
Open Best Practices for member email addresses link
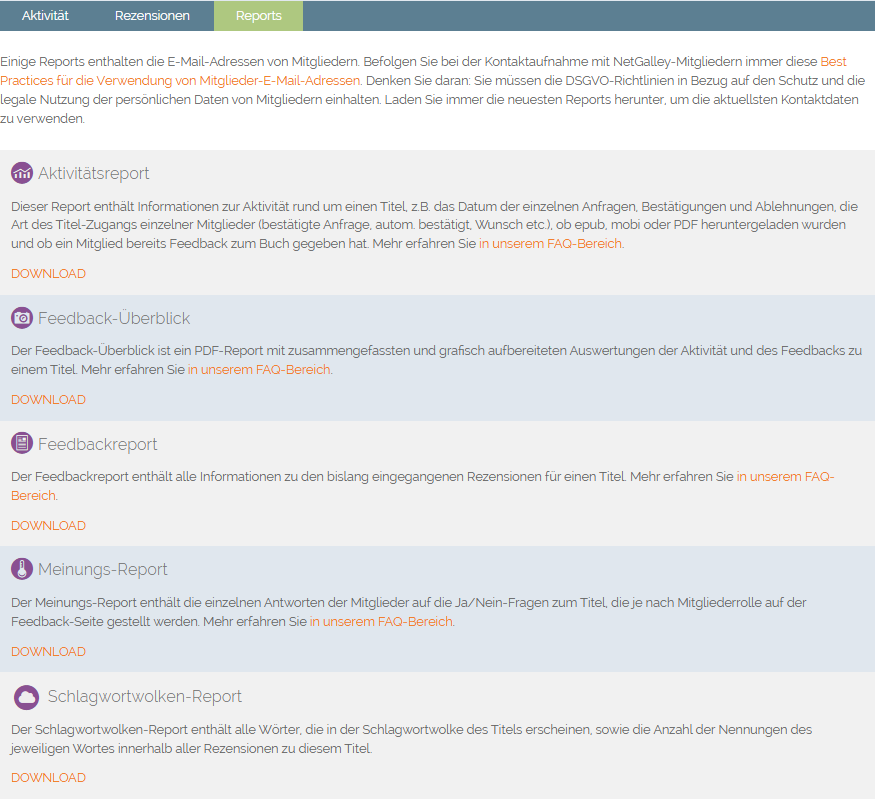180,80
